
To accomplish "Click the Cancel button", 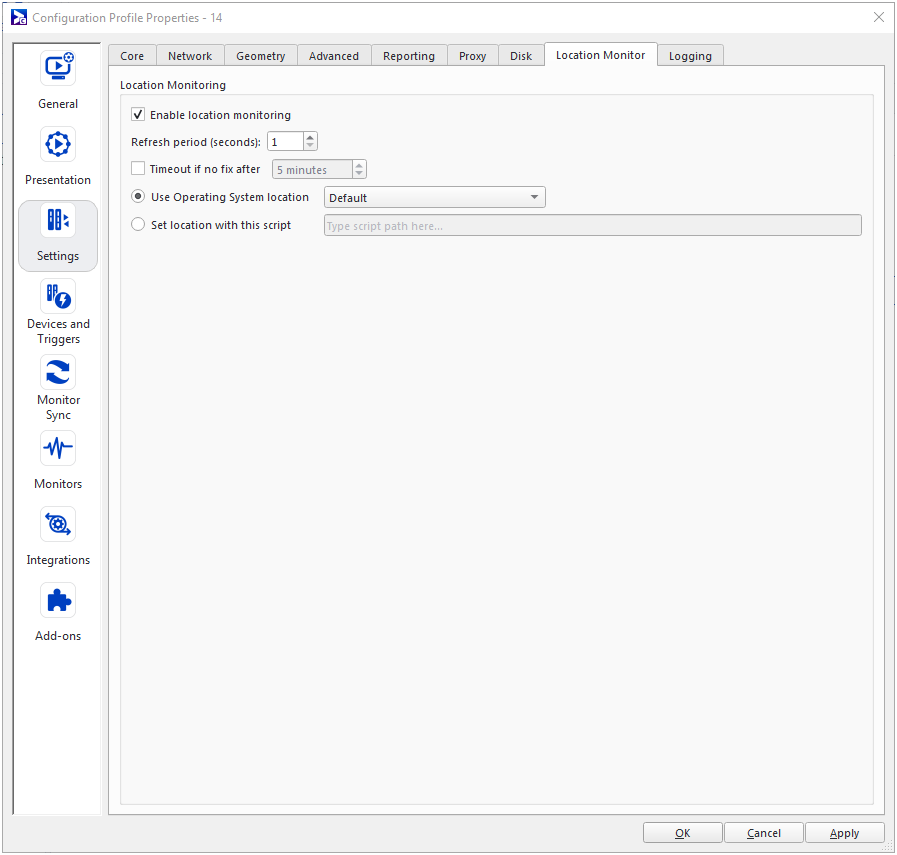I will coord(764,833).
